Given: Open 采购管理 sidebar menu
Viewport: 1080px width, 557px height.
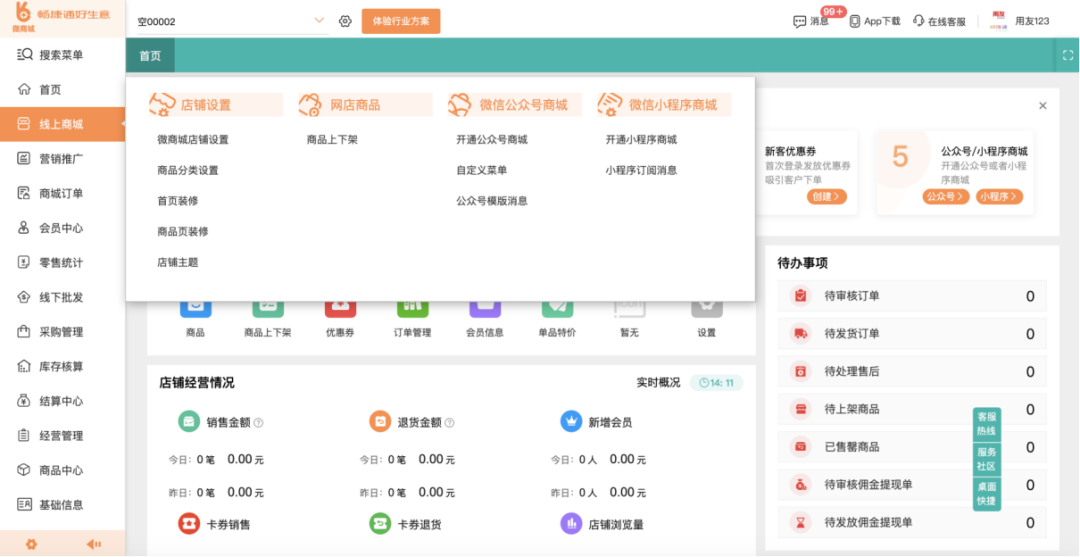Looking at the screenshot, I should [63, 332].
